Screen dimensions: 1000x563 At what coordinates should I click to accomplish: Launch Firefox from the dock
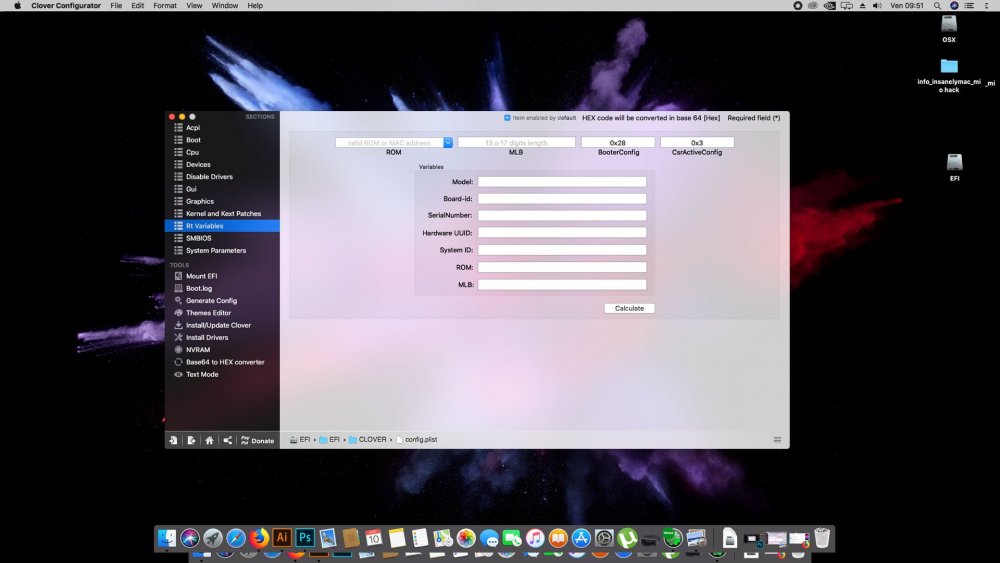coord(259,538)
